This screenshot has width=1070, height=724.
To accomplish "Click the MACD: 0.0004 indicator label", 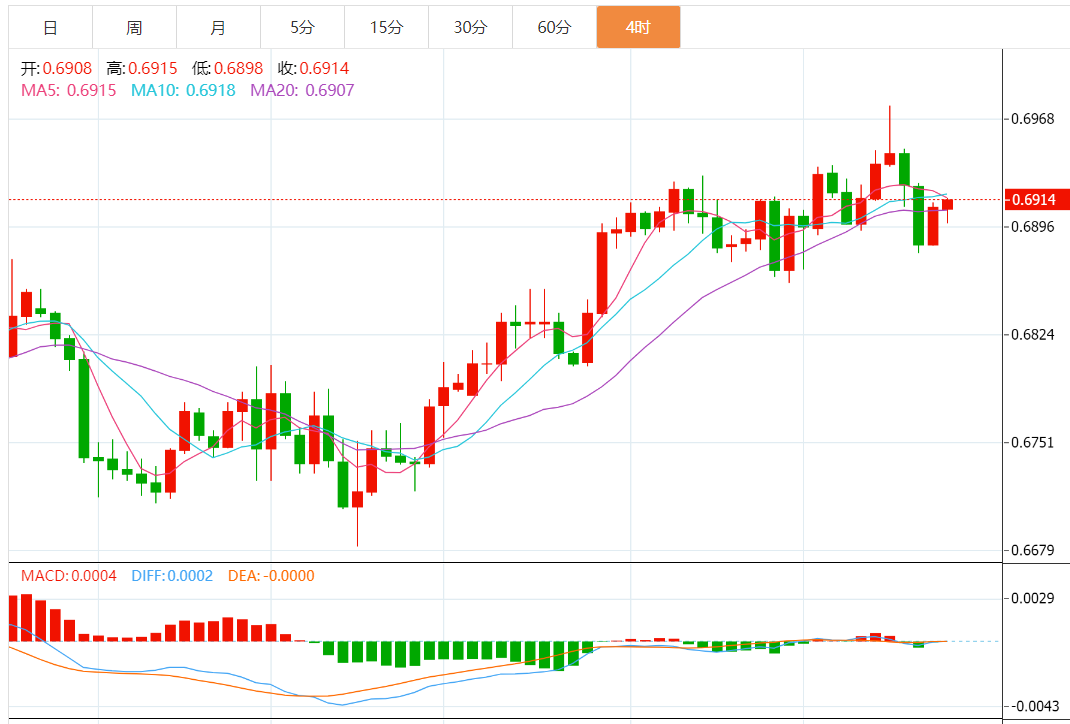I will point(69,576).
